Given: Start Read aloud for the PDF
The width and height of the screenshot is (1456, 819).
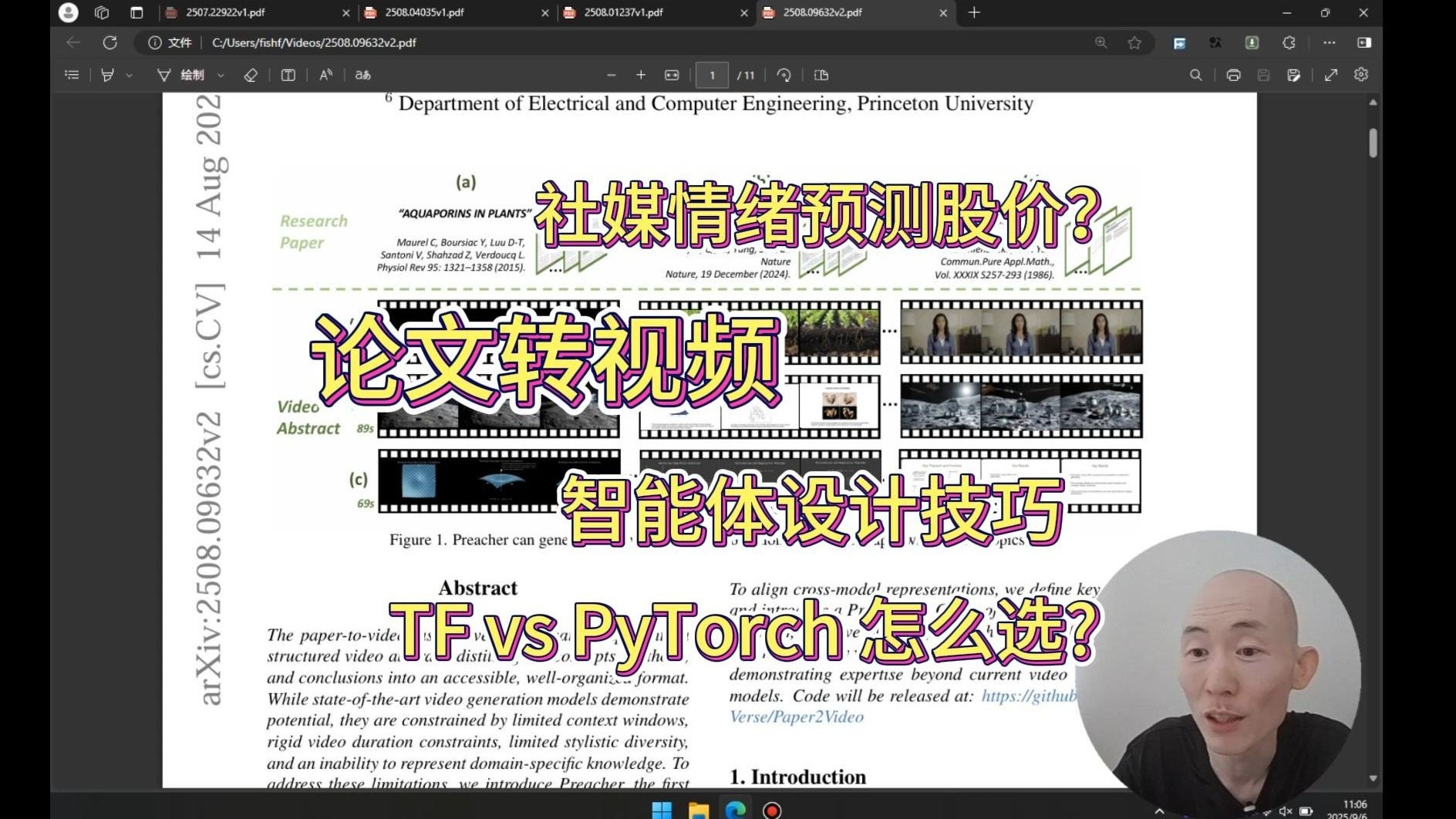Looking at the screenshot, I should (326, 75).
